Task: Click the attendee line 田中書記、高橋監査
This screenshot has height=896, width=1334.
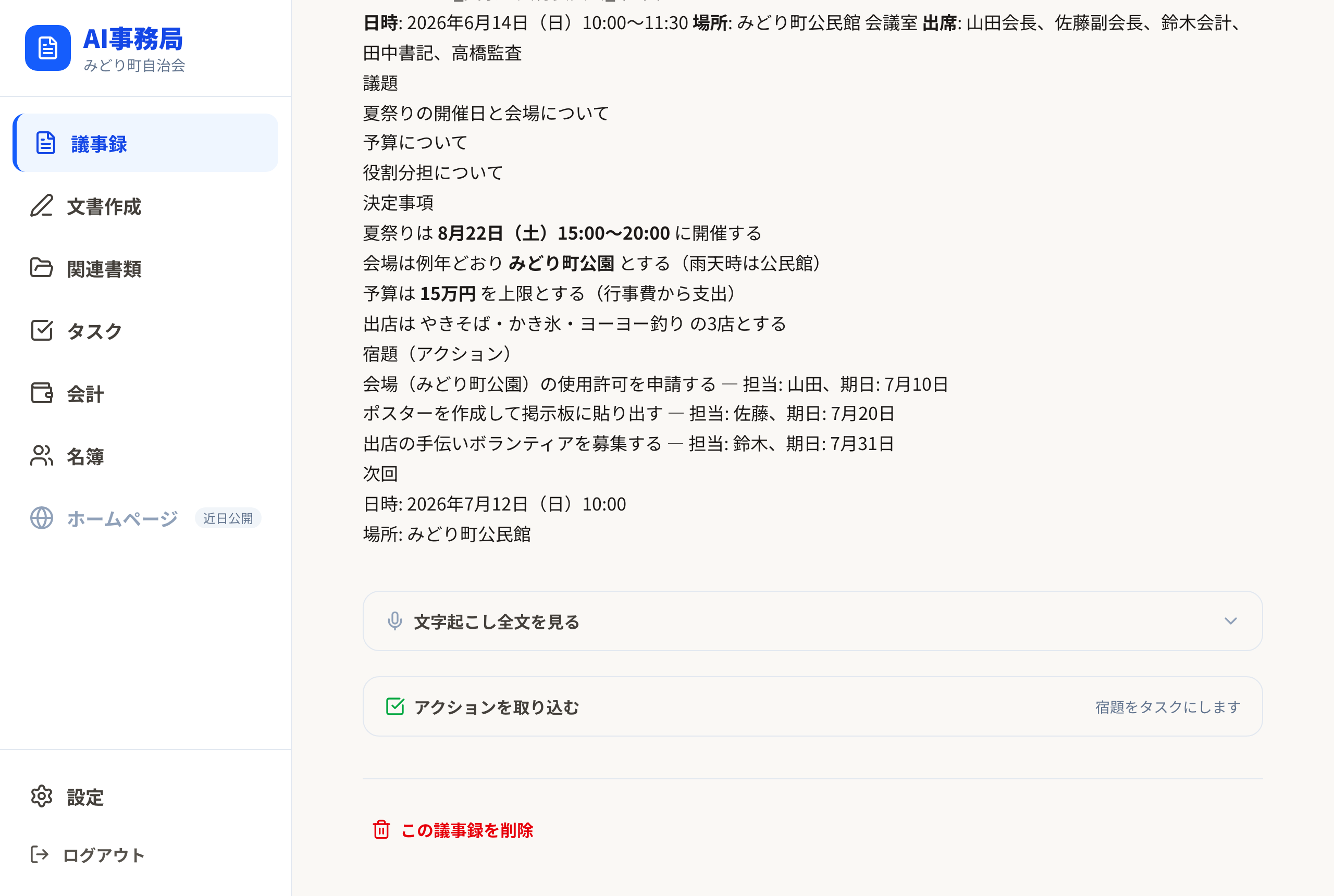Action: pos(442,53)
